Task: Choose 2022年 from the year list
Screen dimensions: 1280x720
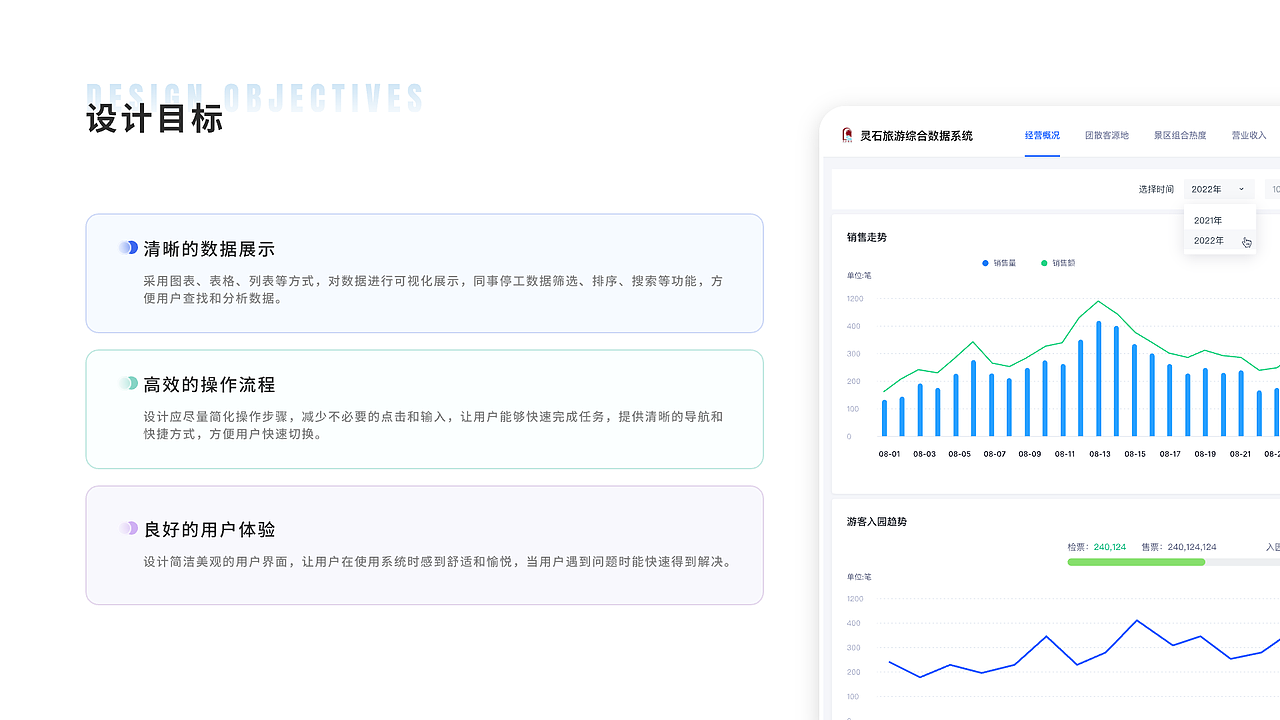Action: tap(1220, 241)
